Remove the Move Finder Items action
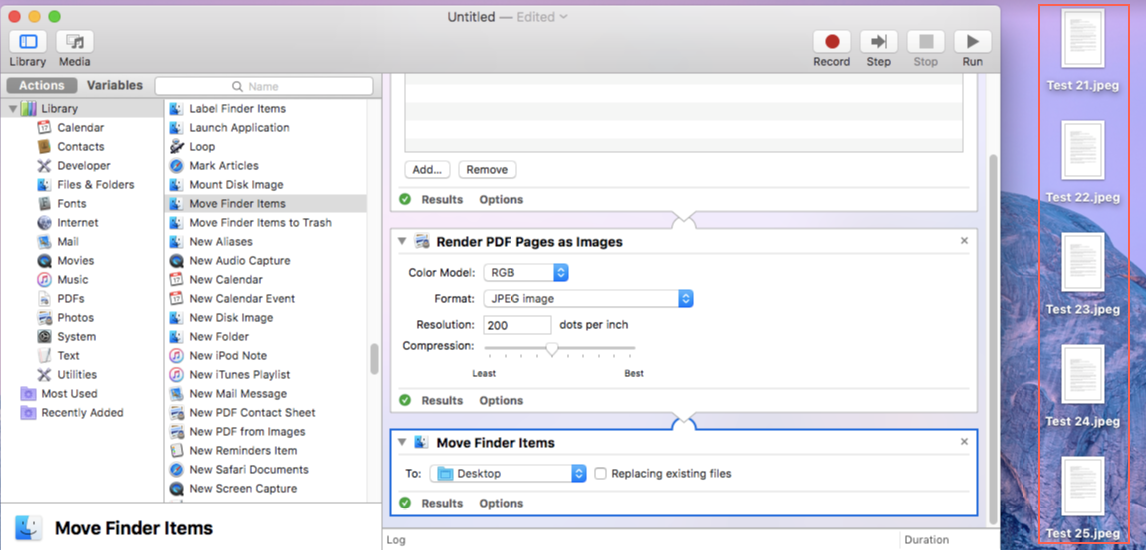This screenshot has height=550, width=1146. [x=964, y=441]
